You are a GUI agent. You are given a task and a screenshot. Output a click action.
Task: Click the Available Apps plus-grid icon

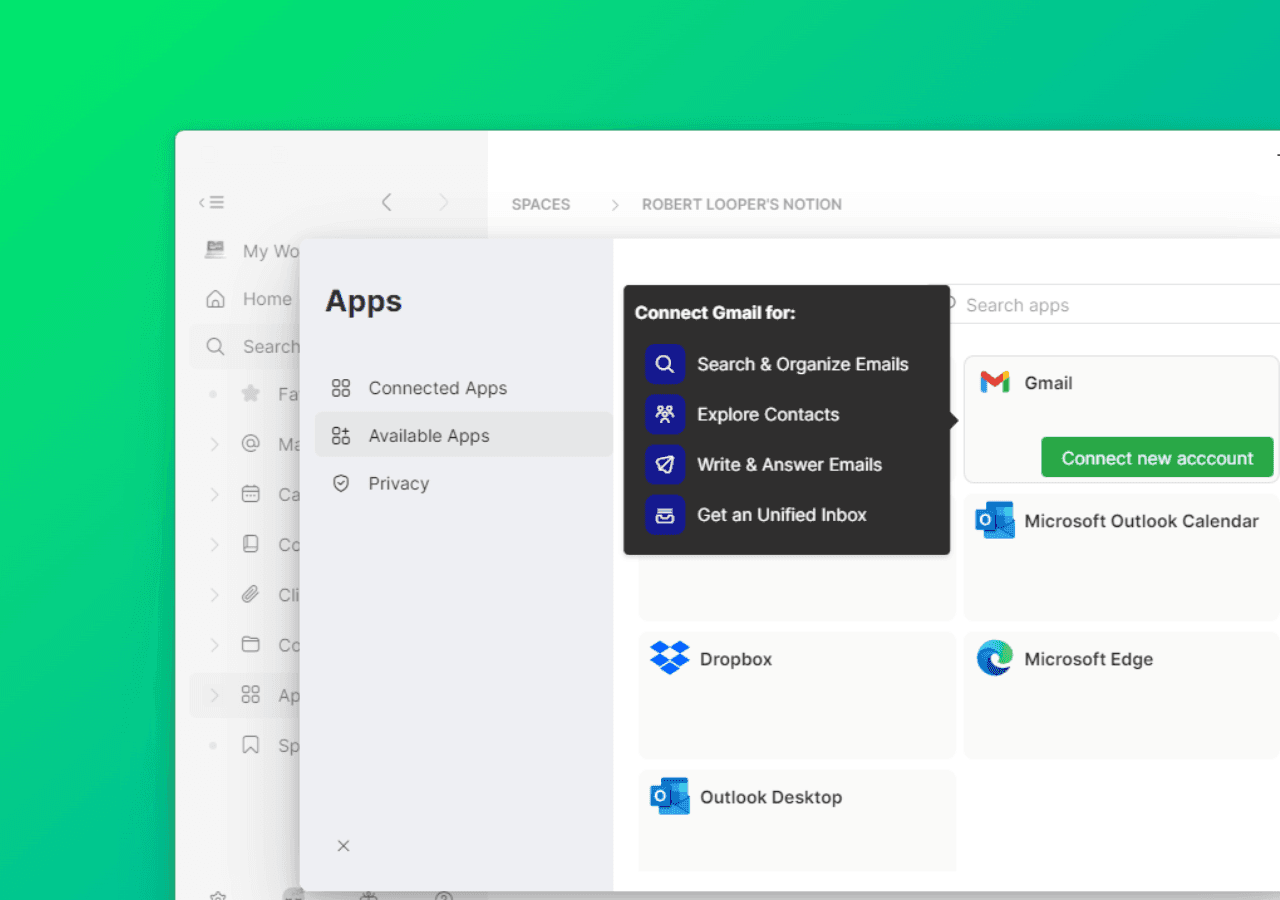(x=341, y=436)
